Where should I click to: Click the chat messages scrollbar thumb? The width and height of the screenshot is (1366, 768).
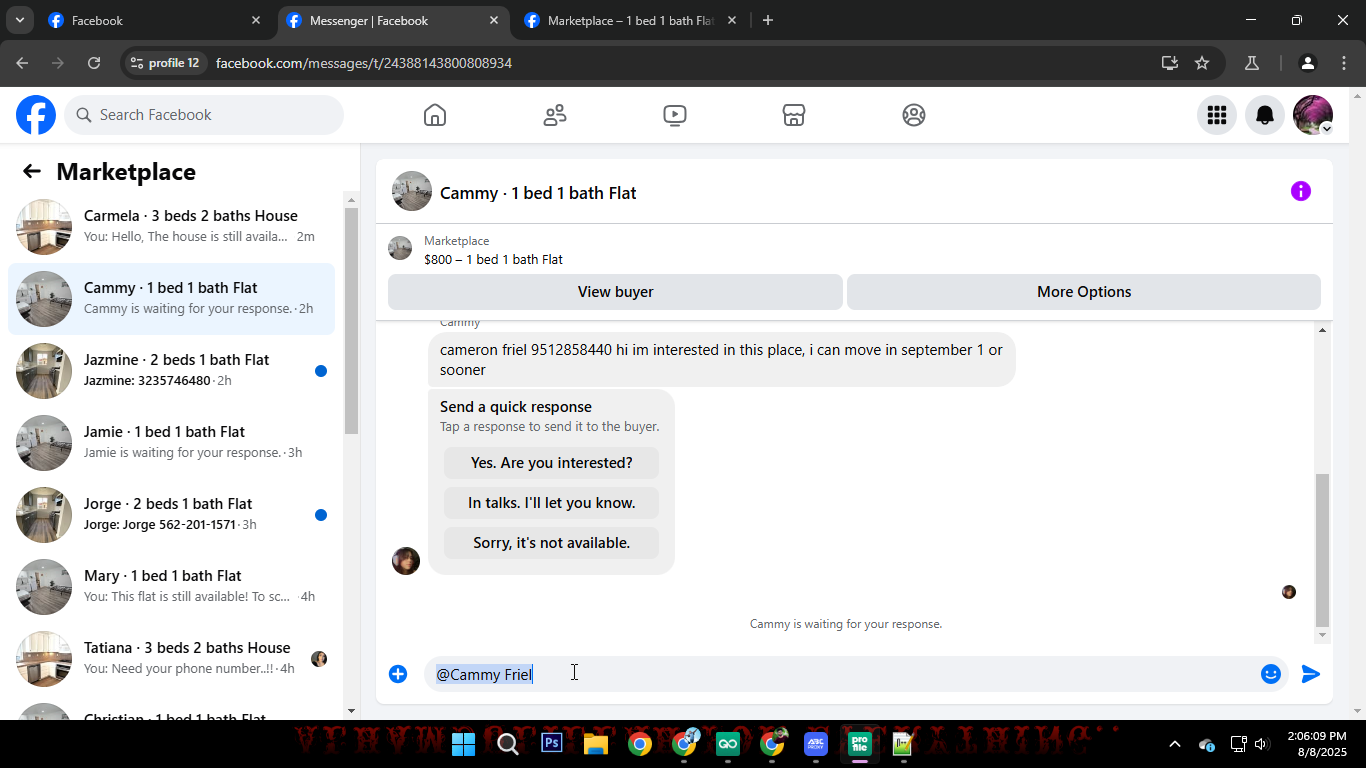click(x=1323, y=549)
